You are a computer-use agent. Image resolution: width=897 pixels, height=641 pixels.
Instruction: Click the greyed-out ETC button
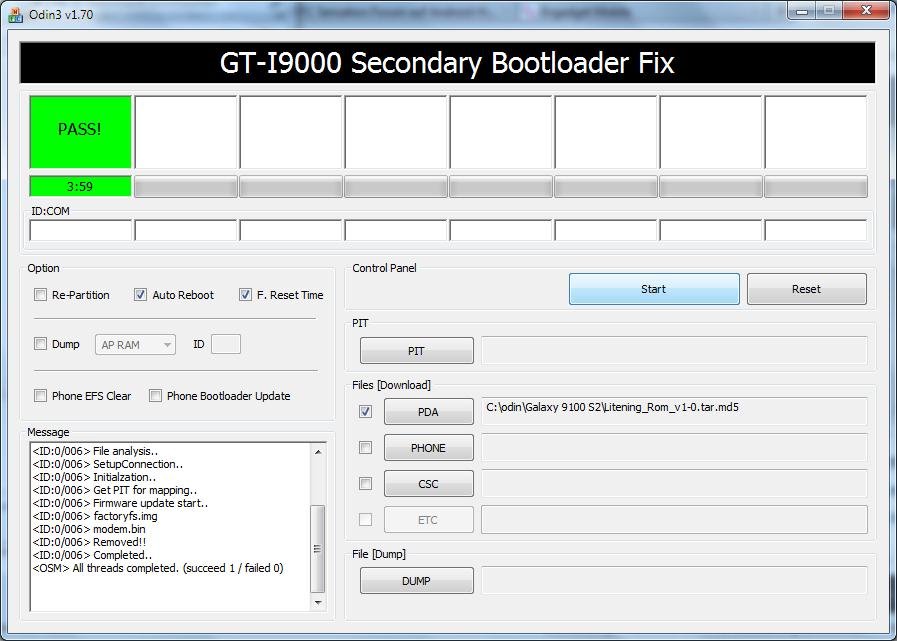pos(428,520)
